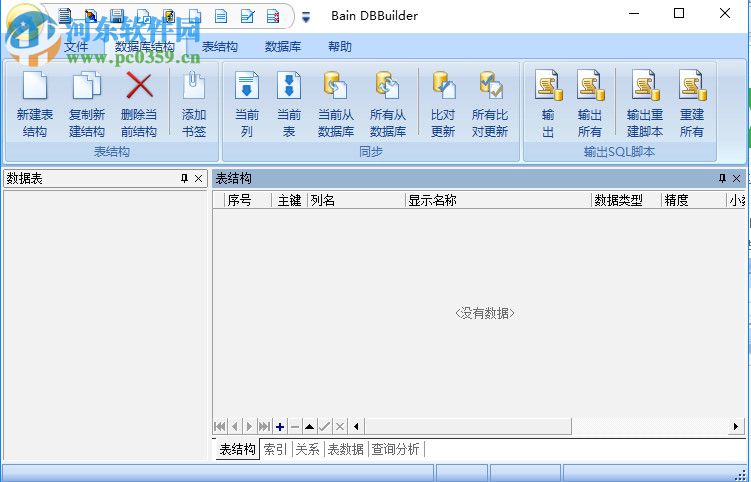Viewport: 751px width, 482px height.
Task: Click the 列名 column header
Action: (x=356, y=200)
